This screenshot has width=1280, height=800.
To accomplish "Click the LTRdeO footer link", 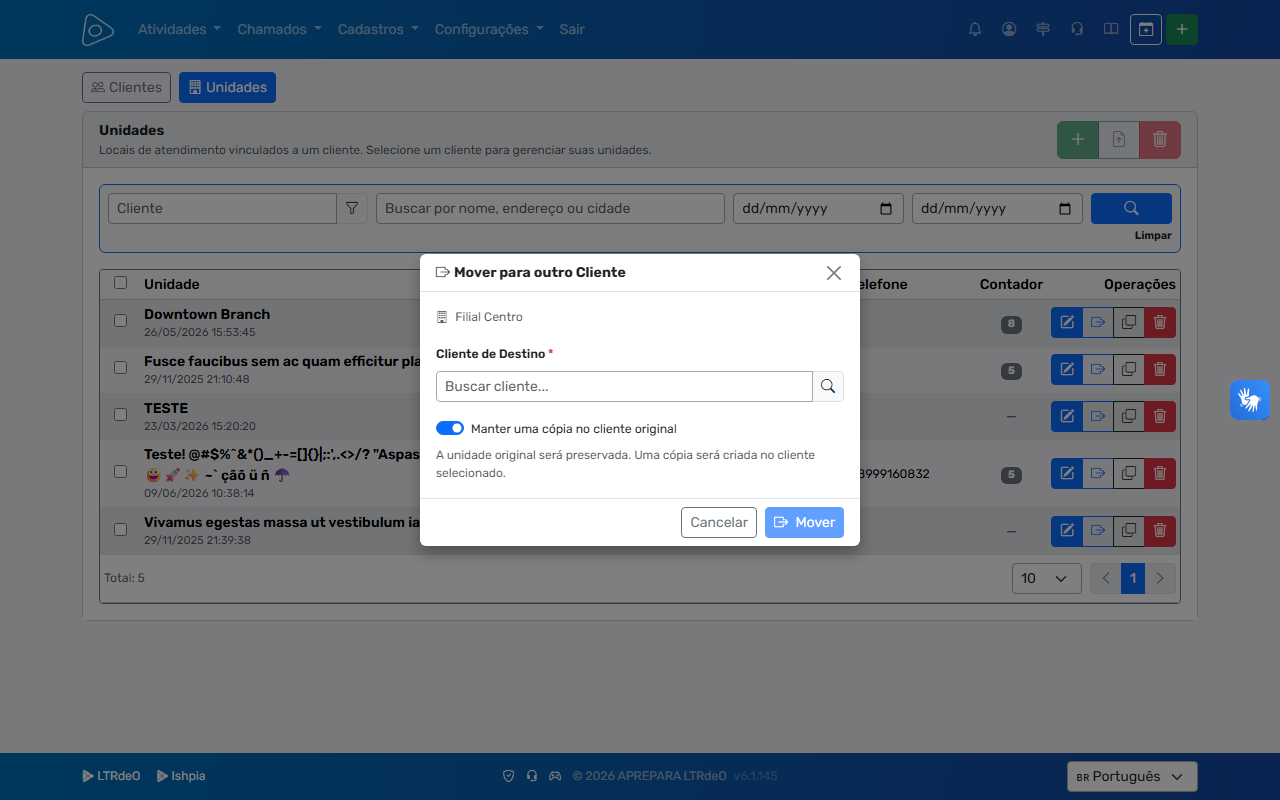I will coord(111,776).
